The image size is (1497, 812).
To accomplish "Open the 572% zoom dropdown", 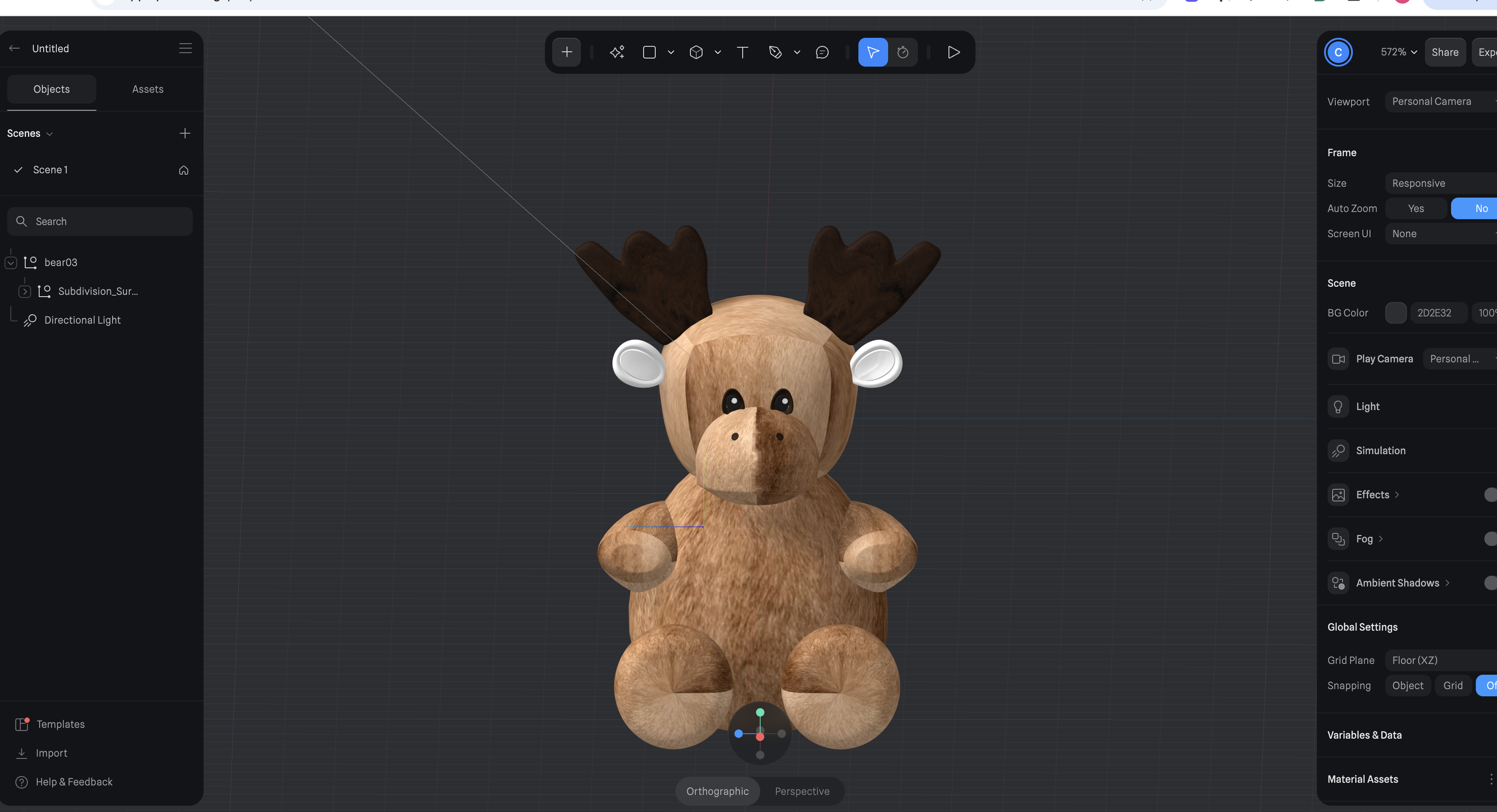I will (x=1398, y=52).
